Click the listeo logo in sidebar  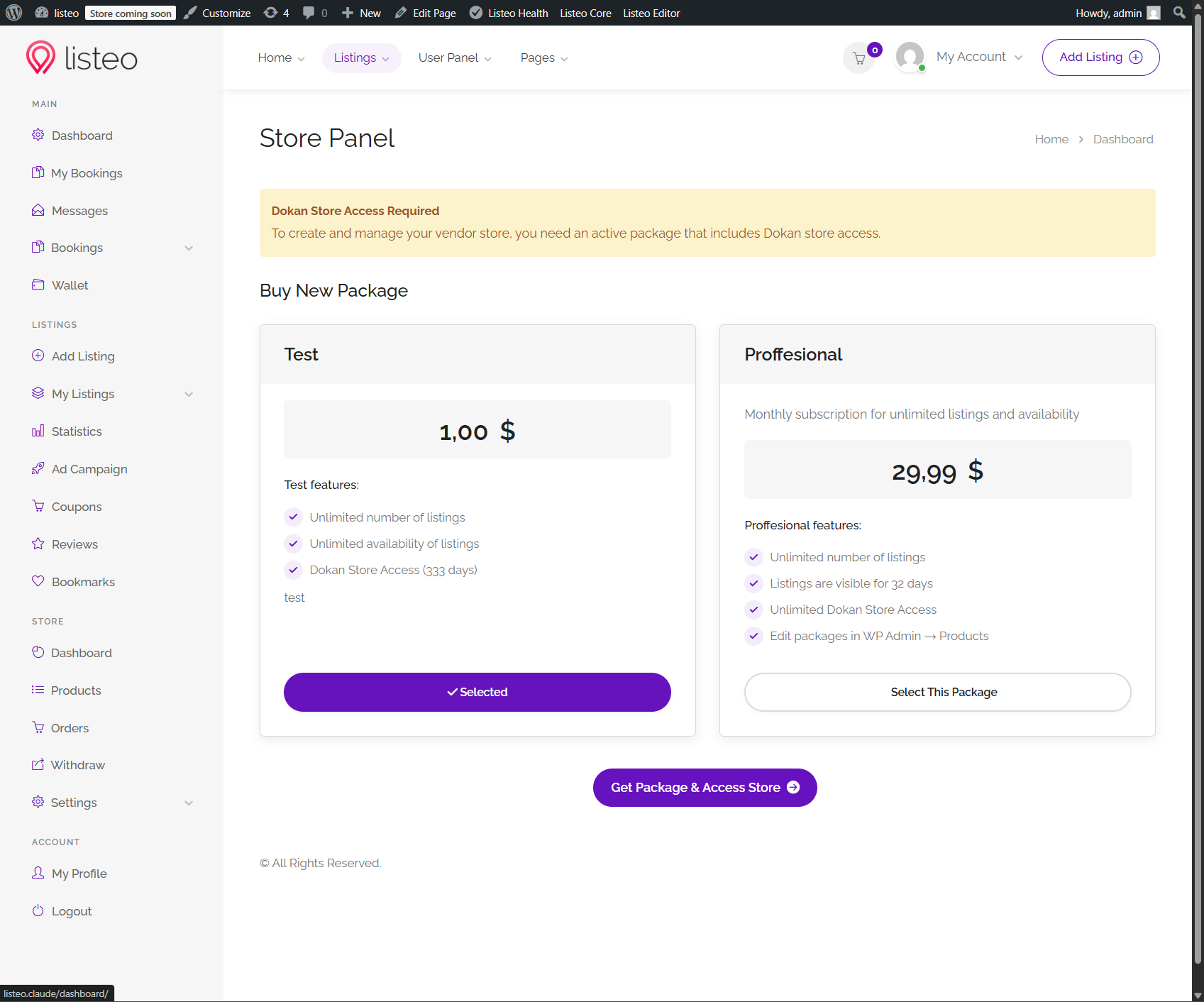pyautogui.click(x=82, y=57)
